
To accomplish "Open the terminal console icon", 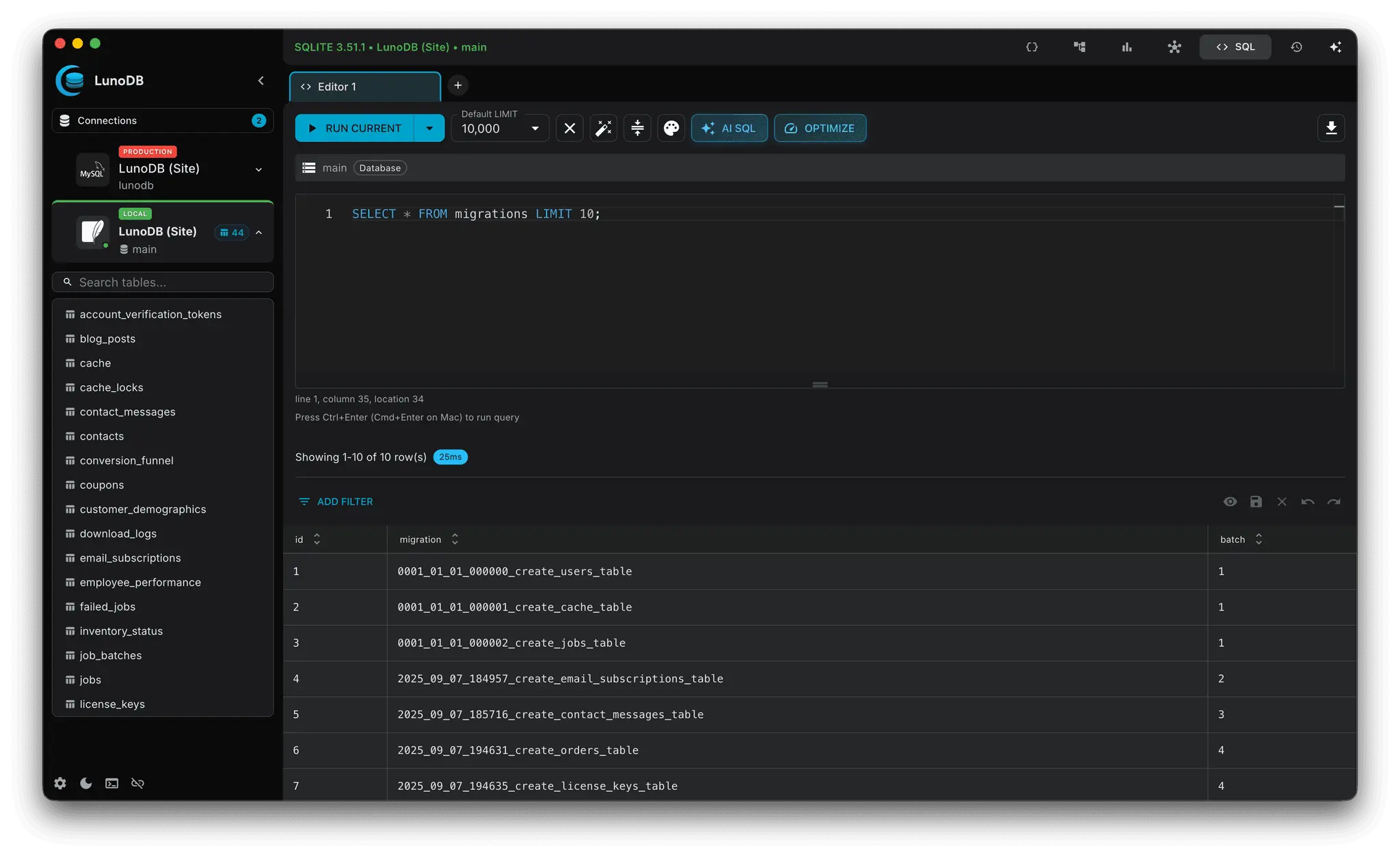I will click(112, 784).
